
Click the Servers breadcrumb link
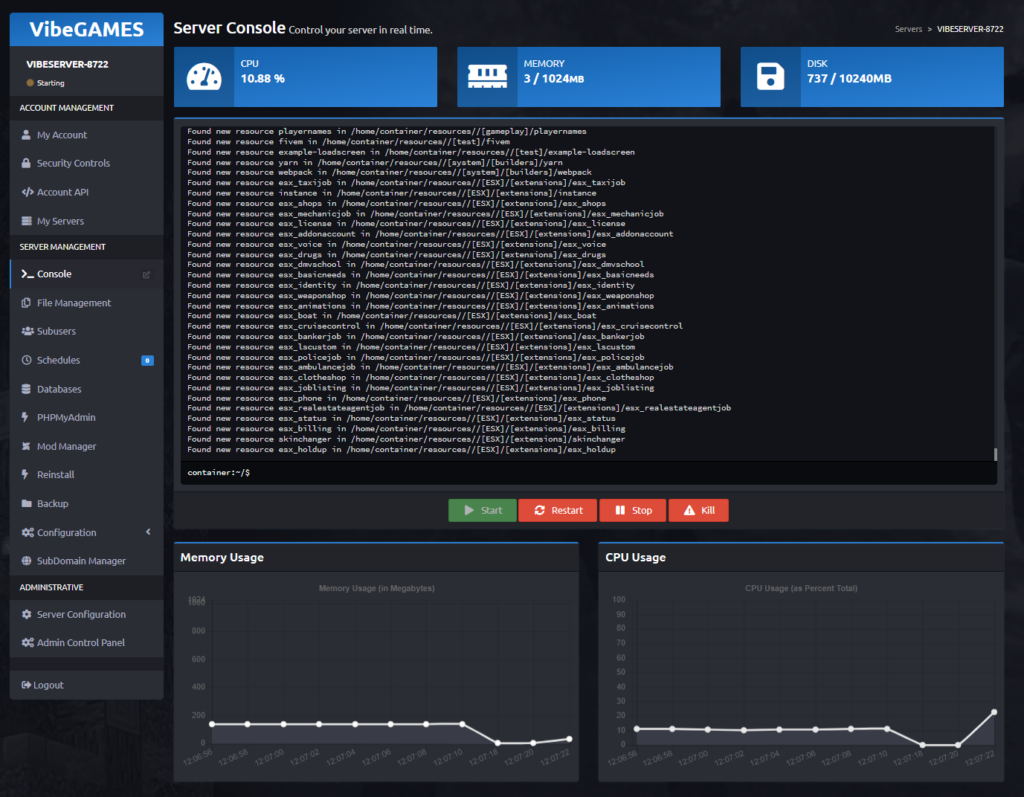pyautogui.click(x=908, y=29)
